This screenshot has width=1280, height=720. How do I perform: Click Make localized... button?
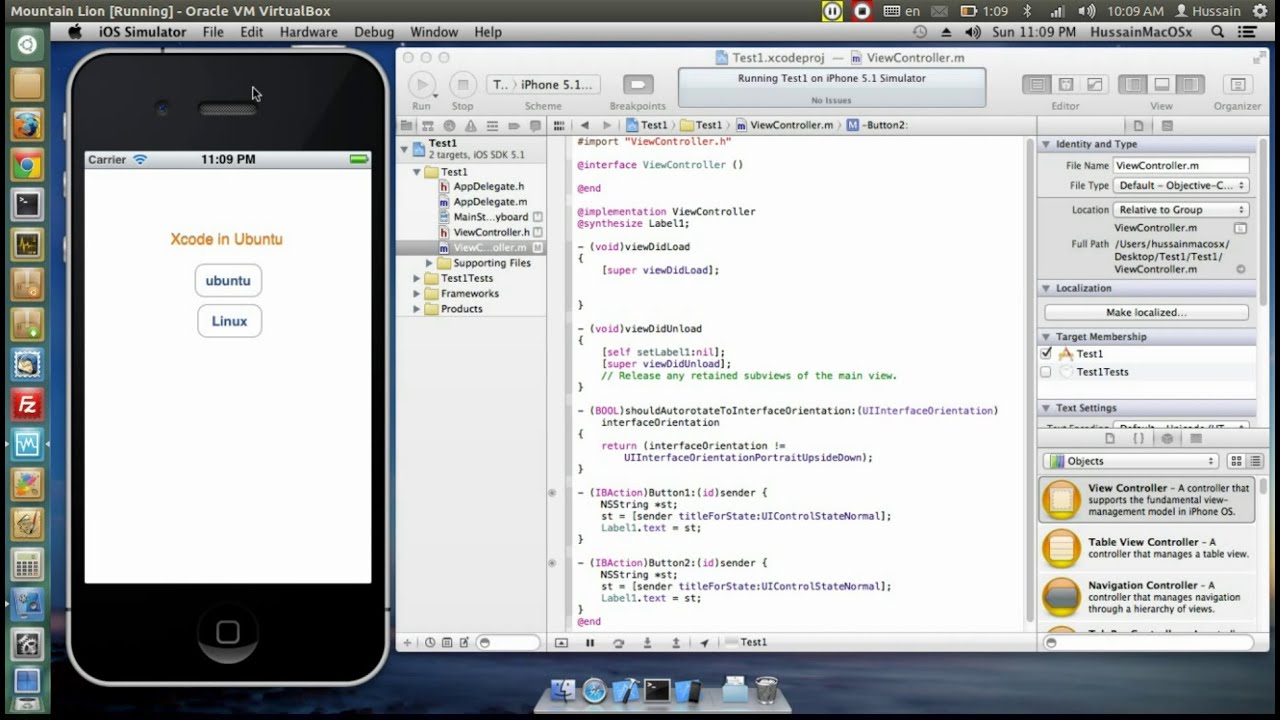pyautogui.click(x=1146, y=312)
